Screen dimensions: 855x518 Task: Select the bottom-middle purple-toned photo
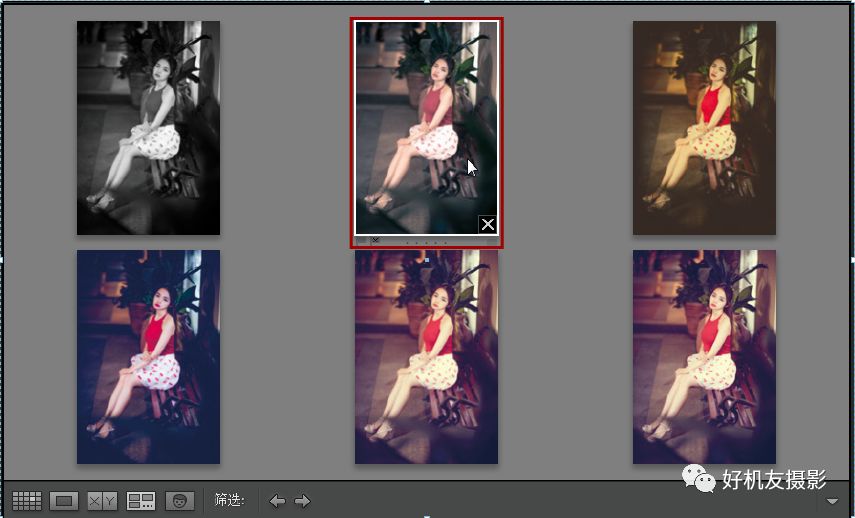426,357
